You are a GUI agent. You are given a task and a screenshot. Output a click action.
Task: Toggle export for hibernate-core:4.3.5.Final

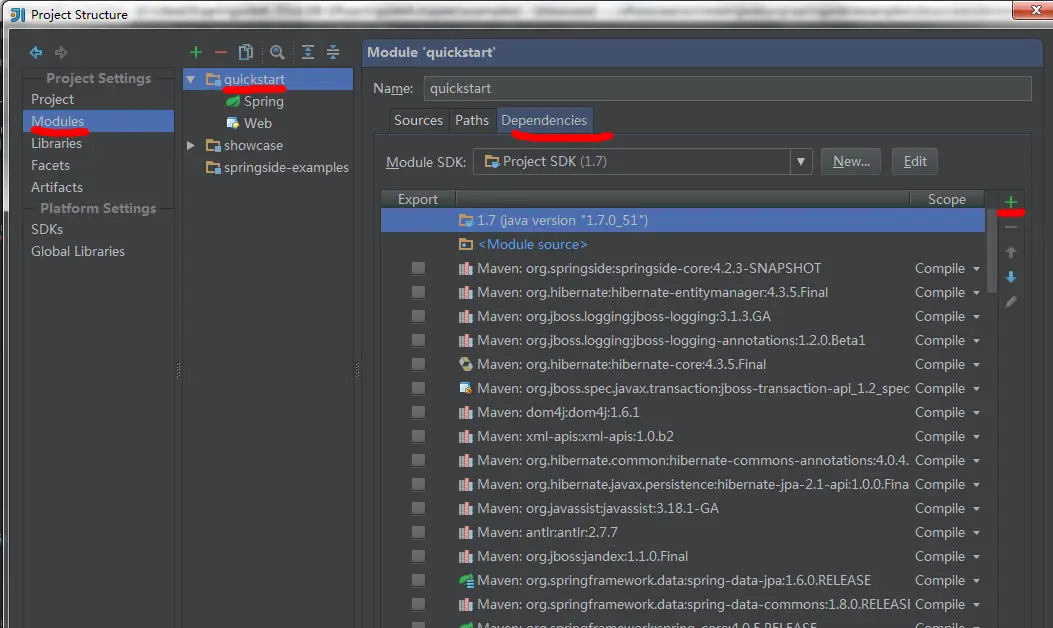pos(418,364)
